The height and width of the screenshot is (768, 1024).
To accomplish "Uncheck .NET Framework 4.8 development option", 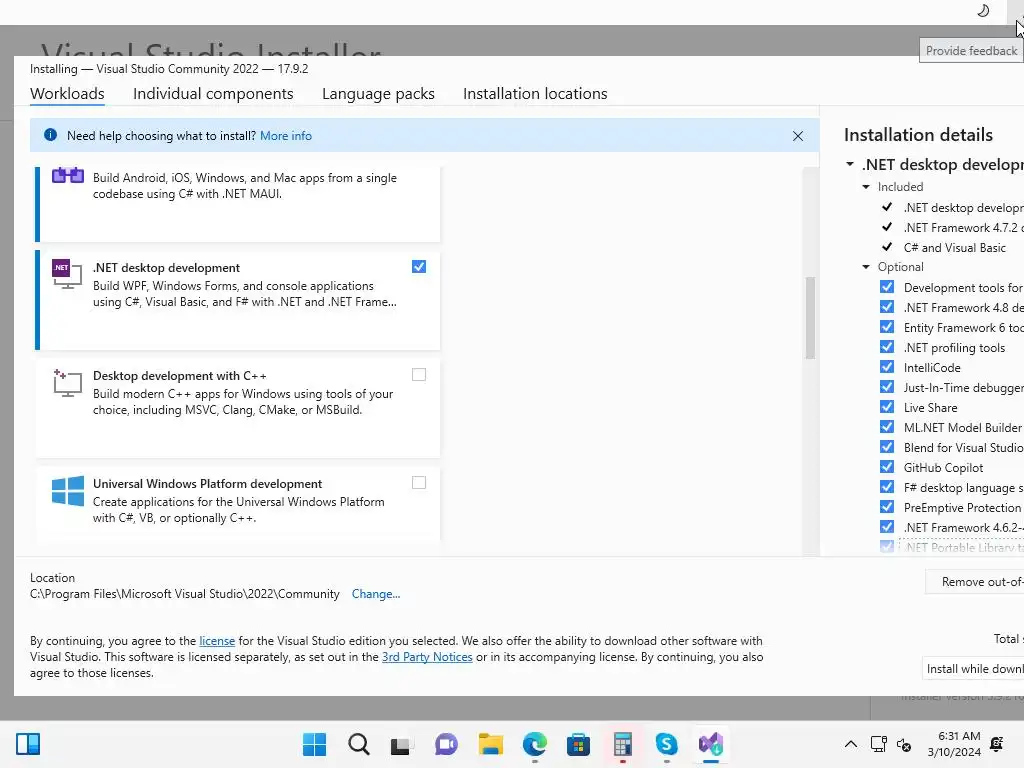I will [x=886, y=307].
